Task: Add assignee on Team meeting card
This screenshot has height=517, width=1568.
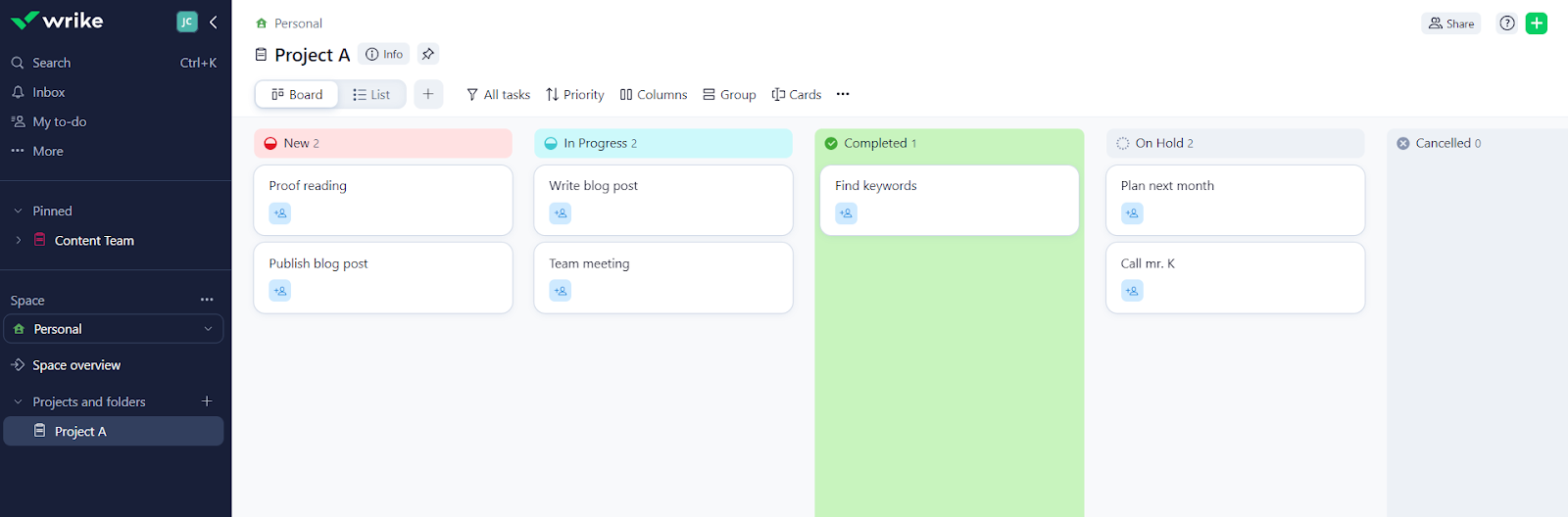Action: (561, 291)
